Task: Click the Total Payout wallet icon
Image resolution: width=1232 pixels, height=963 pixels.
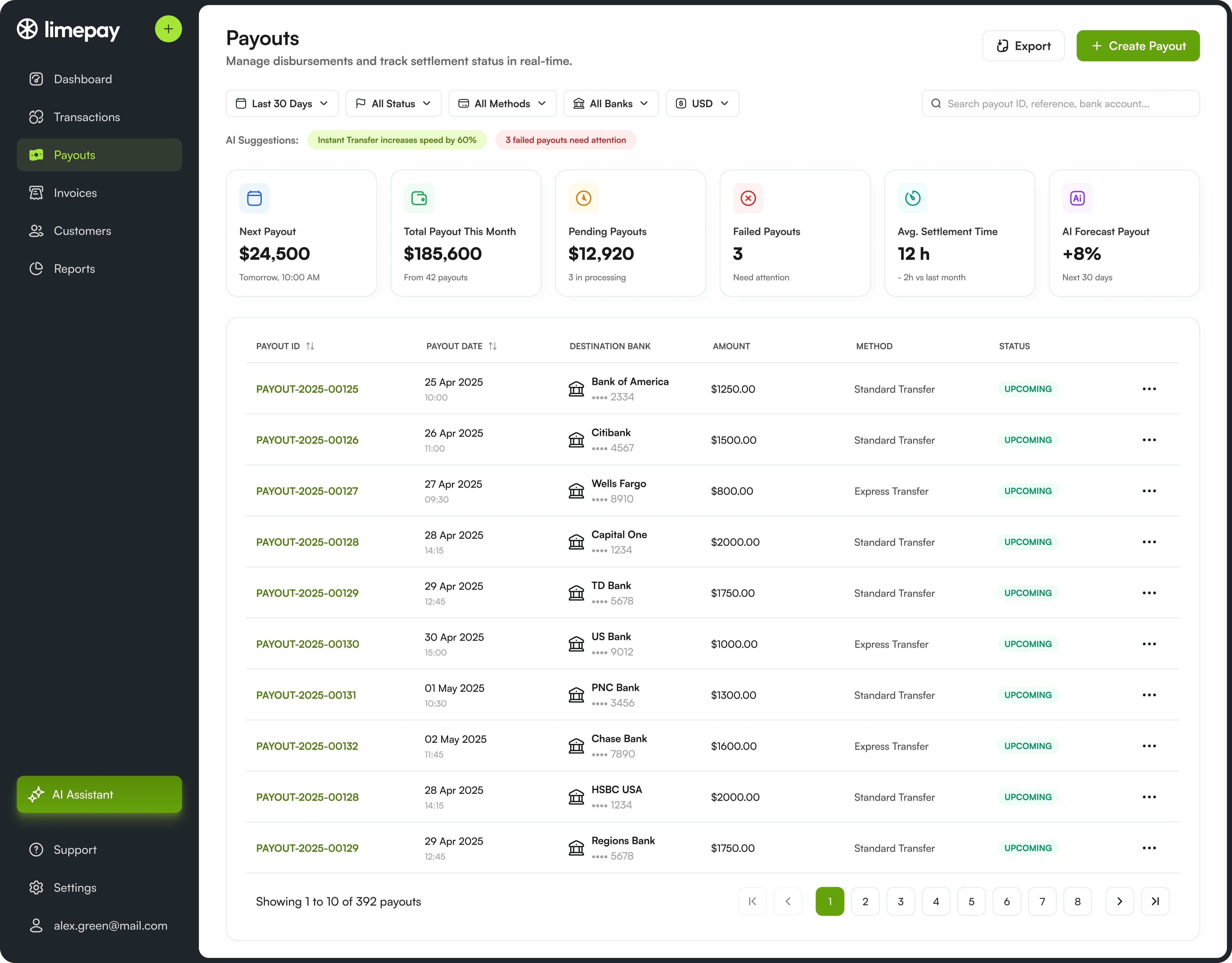Action: tap(419, 198)
